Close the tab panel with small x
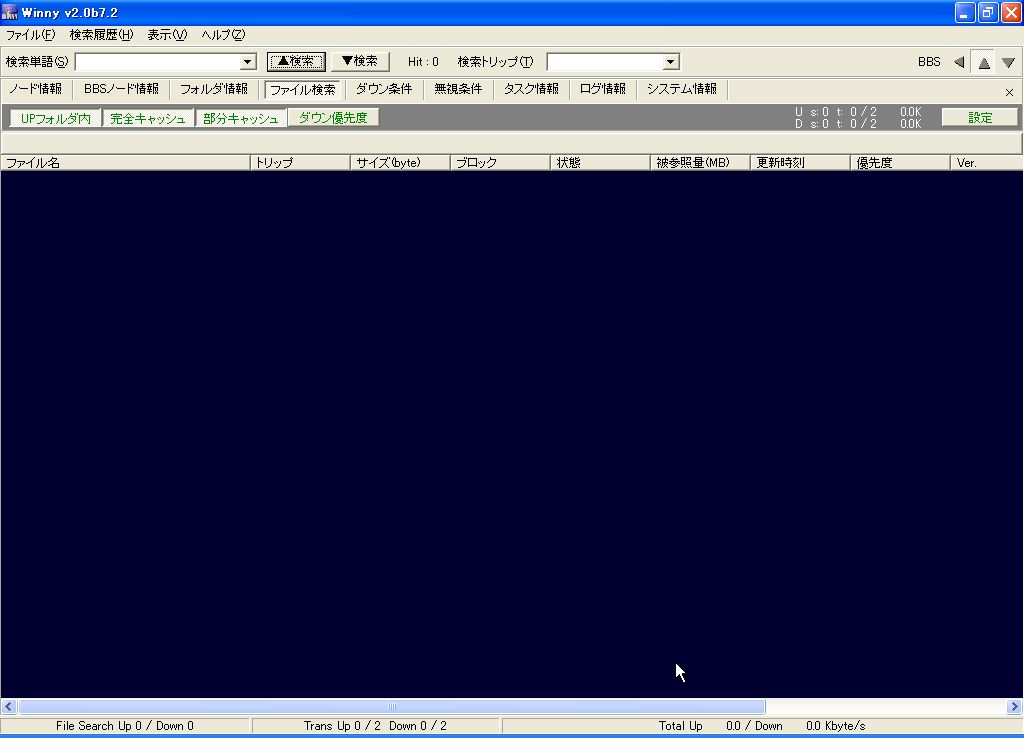1024x738 pixels. [x=1009, y=93]
